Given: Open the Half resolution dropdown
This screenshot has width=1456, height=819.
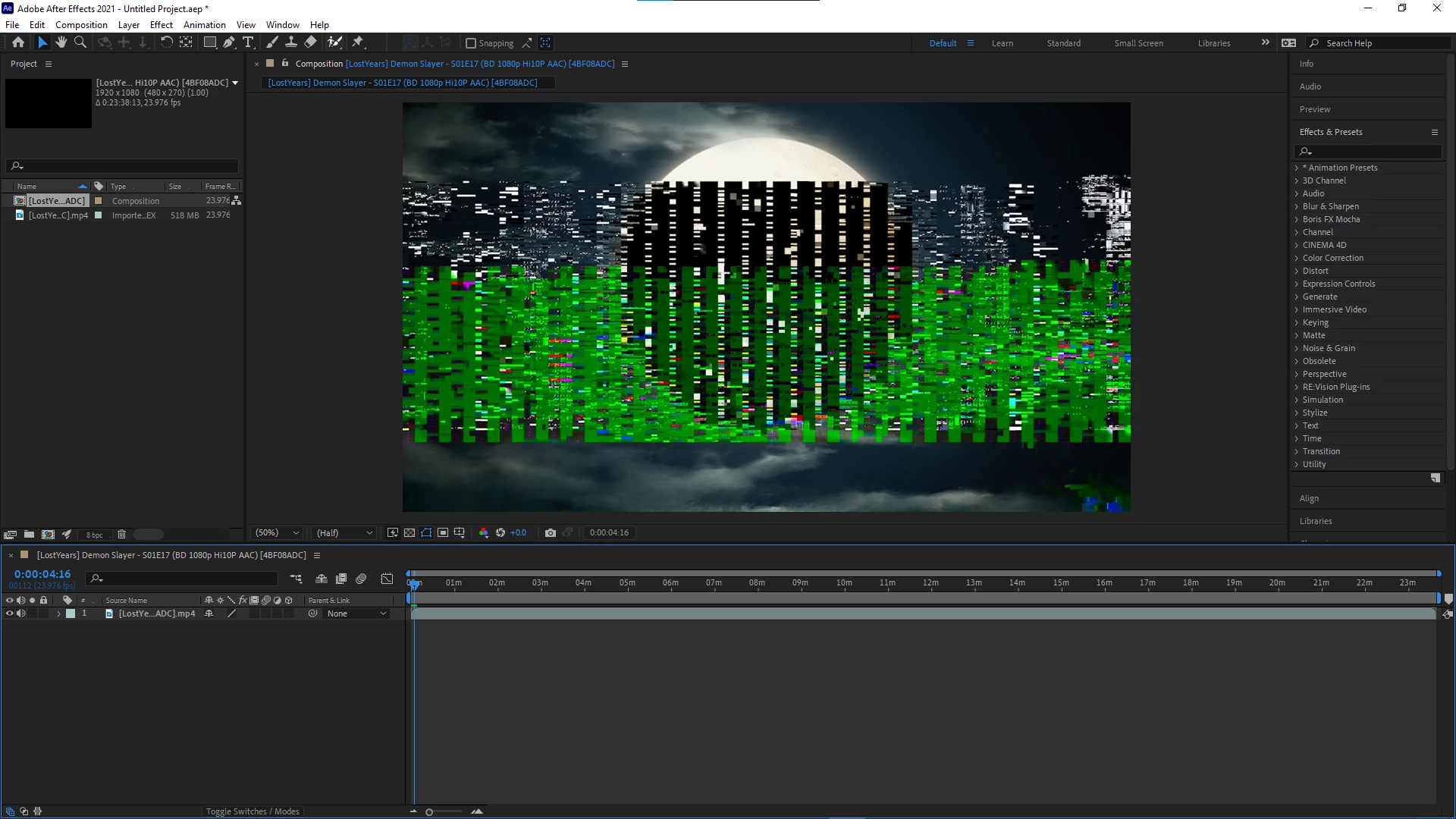Looking at the screenshot, I should point(344,533).
